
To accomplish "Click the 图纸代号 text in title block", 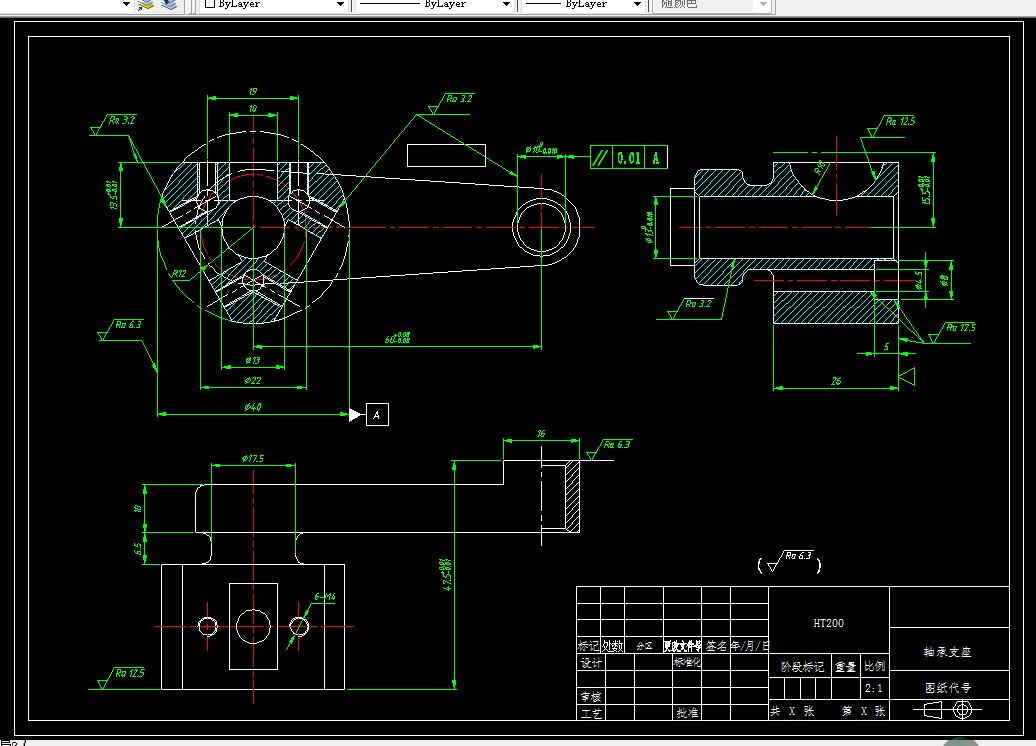I will [x=947, y=688].
